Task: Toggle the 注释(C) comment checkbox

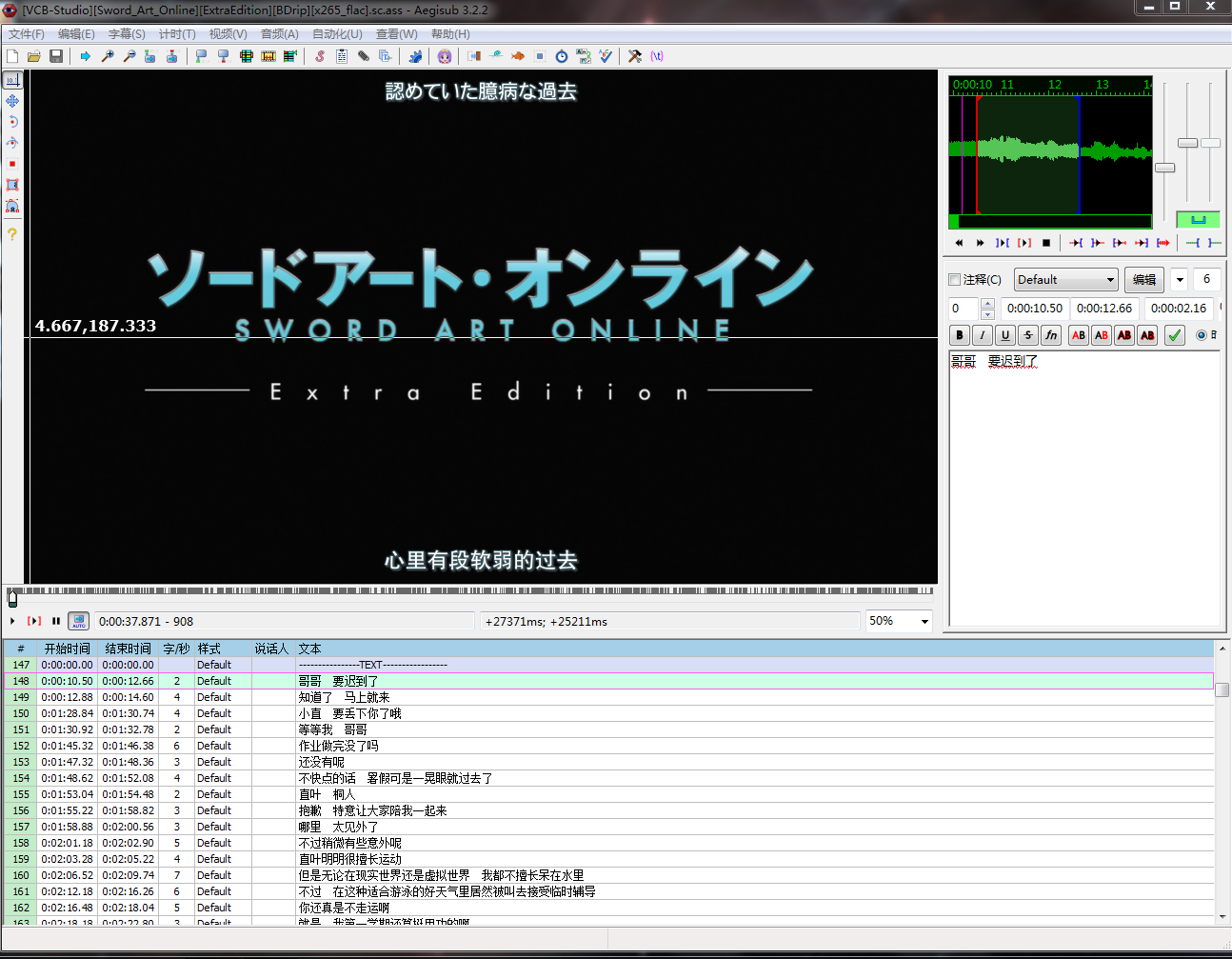Action: [955, 280]
